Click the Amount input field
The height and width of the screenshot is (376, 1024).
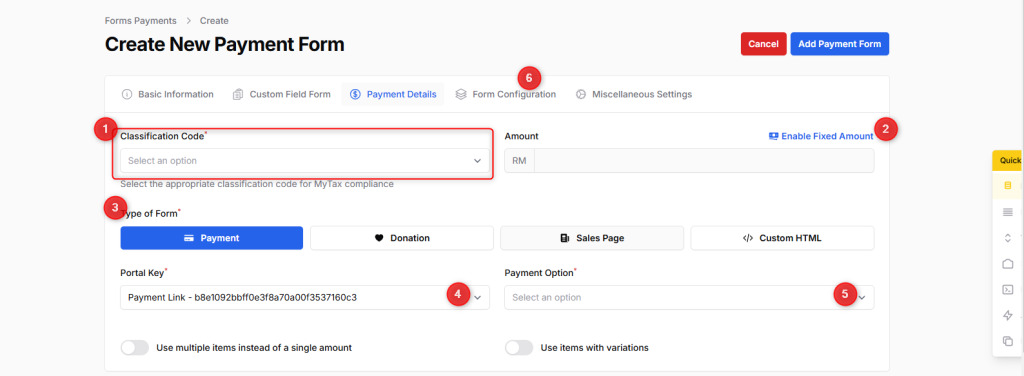704,161
